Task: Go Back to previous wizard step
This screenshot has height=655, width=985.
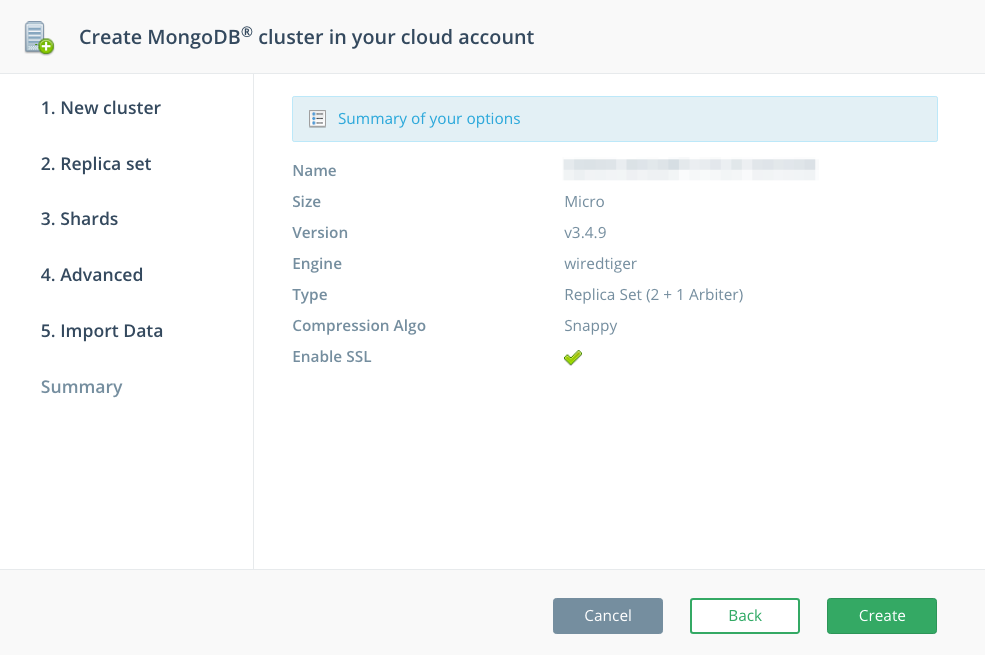Action: 744,615
